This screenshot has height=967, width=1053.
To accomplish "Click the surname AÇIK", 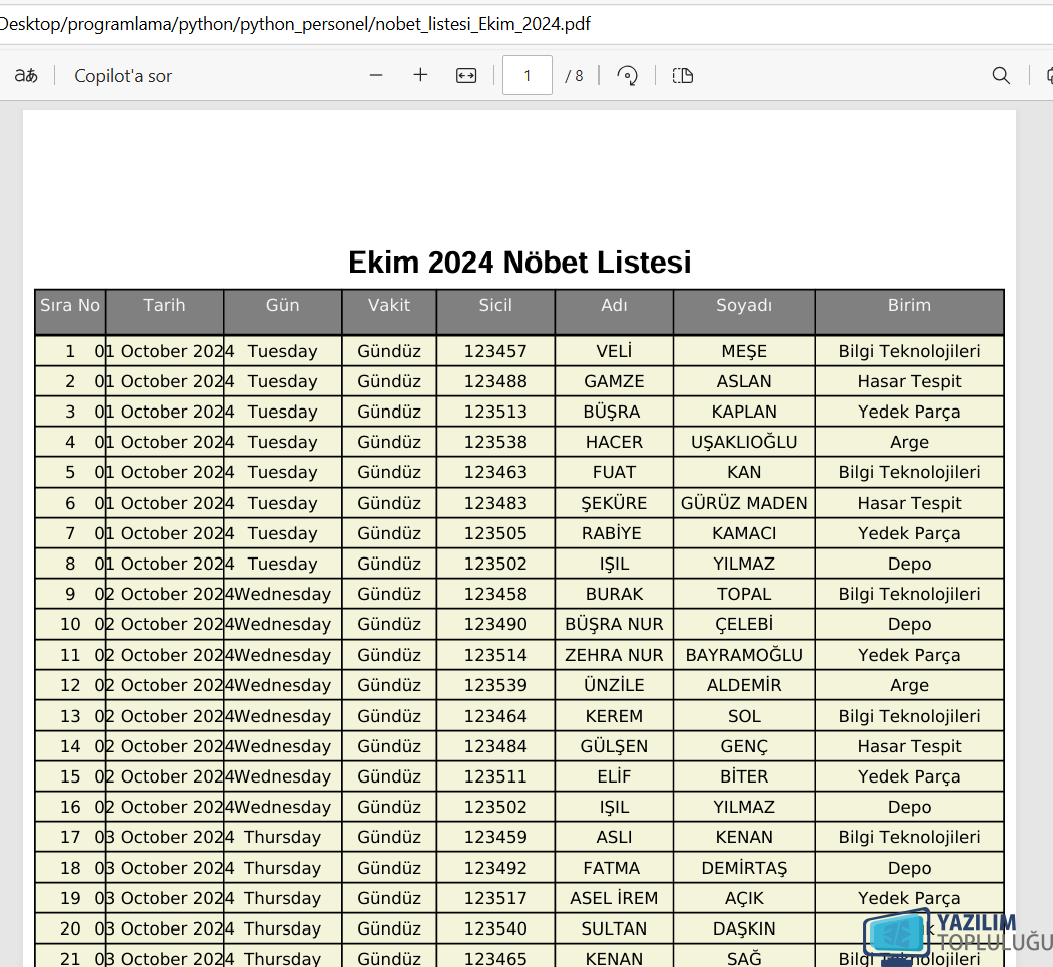I will 744,899.
